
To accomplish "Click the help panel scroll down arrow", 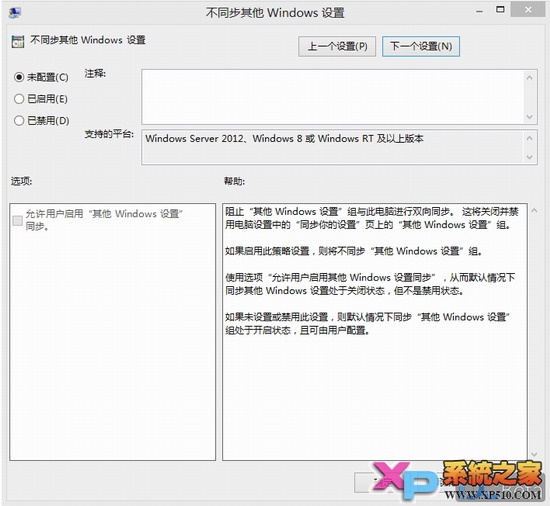I will [534, 454].
